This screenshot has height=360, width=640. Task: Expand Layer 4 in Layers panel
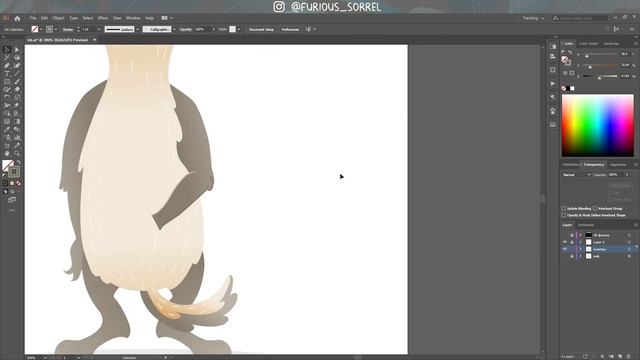580,242
